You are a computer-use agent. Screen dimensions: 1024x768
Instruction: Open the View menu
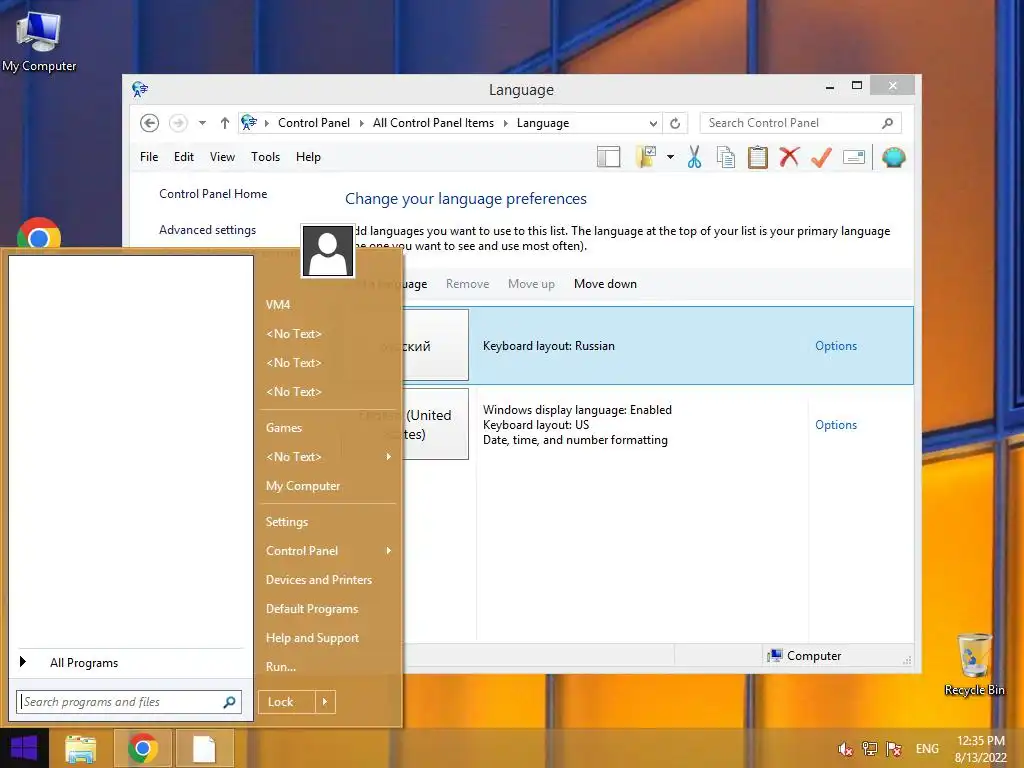(222, 157)
